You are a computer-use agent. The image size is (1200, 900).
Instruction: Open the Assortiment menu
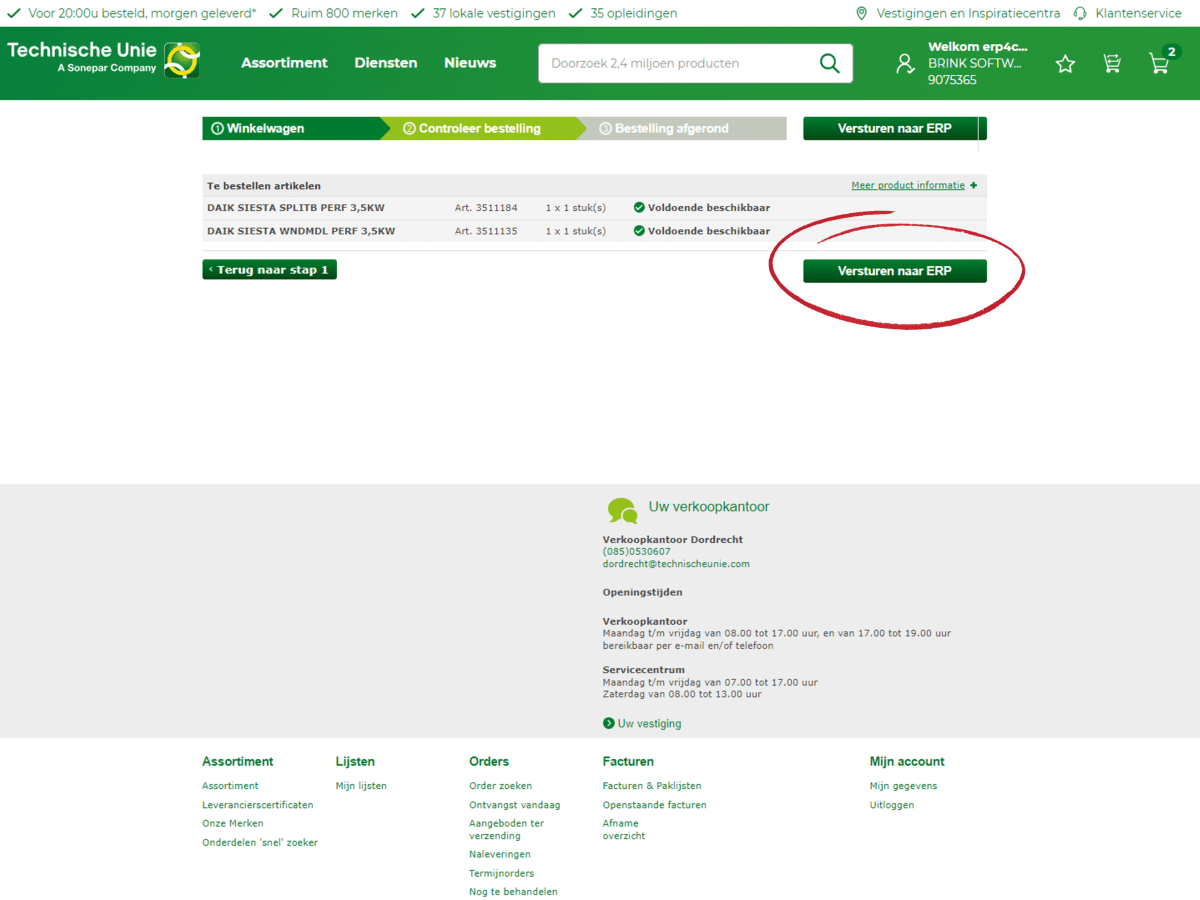[284, 62]
